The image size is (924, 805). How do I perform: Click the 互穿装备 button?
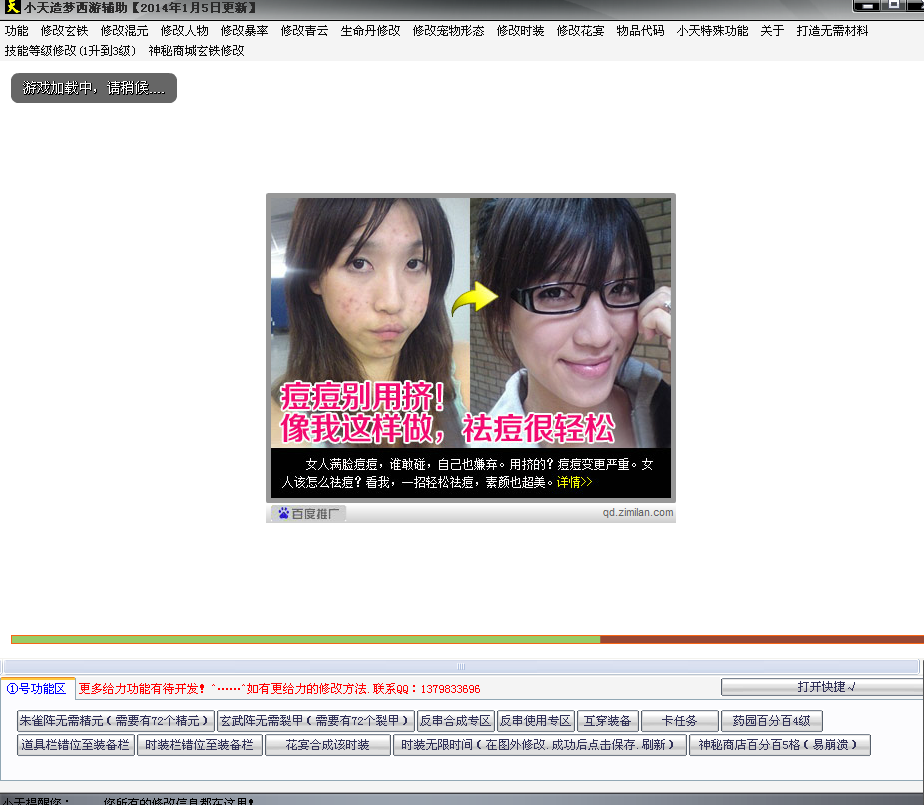[608, 721]
